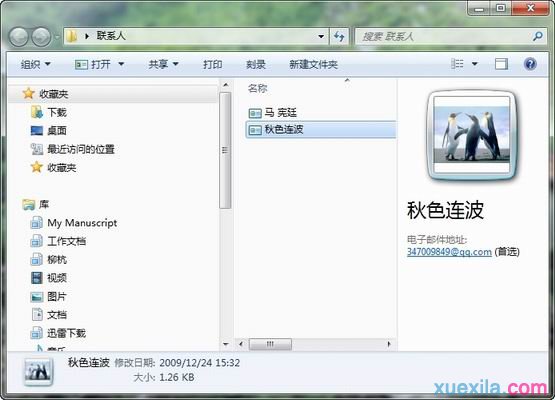Go back with the Back arrow button
This screenshot has height=400, width=555.
[18, 37]
